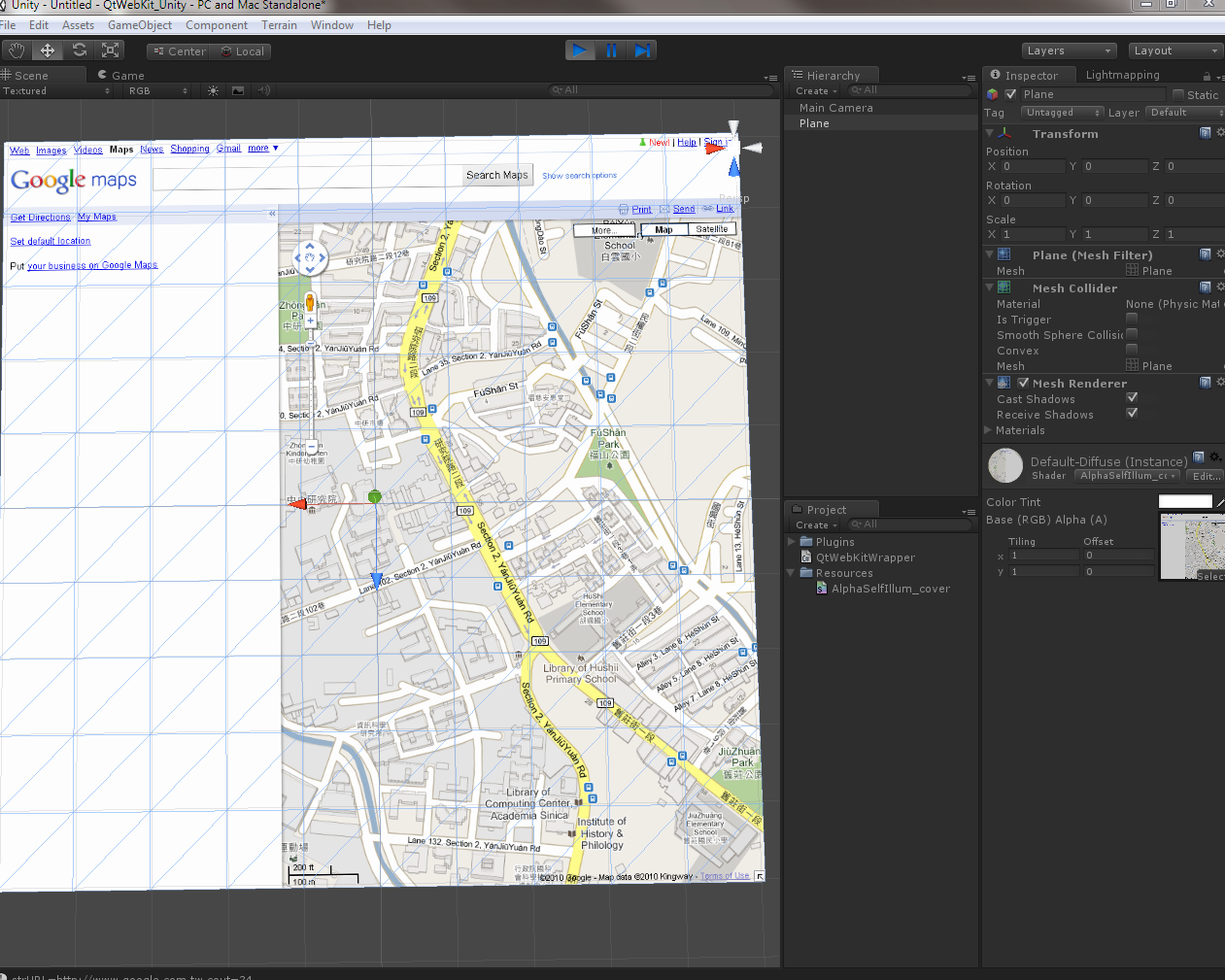Click the Position X input field
Viewport: 1225px width, 980px height.
pos(1033,166)
